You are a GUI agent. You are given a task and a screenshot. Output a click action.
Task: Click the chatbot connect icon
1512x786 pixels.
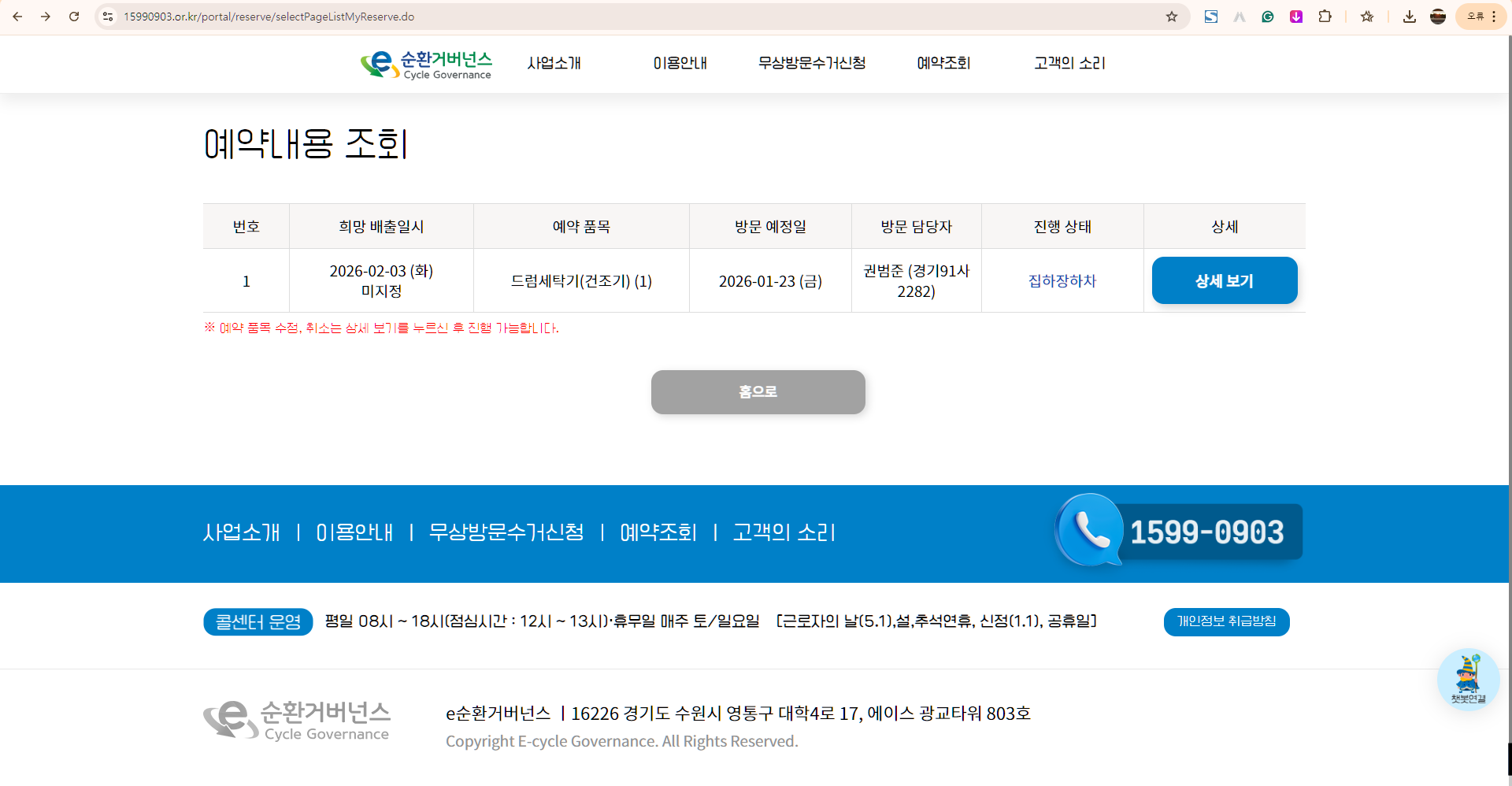click(1468, 679)
